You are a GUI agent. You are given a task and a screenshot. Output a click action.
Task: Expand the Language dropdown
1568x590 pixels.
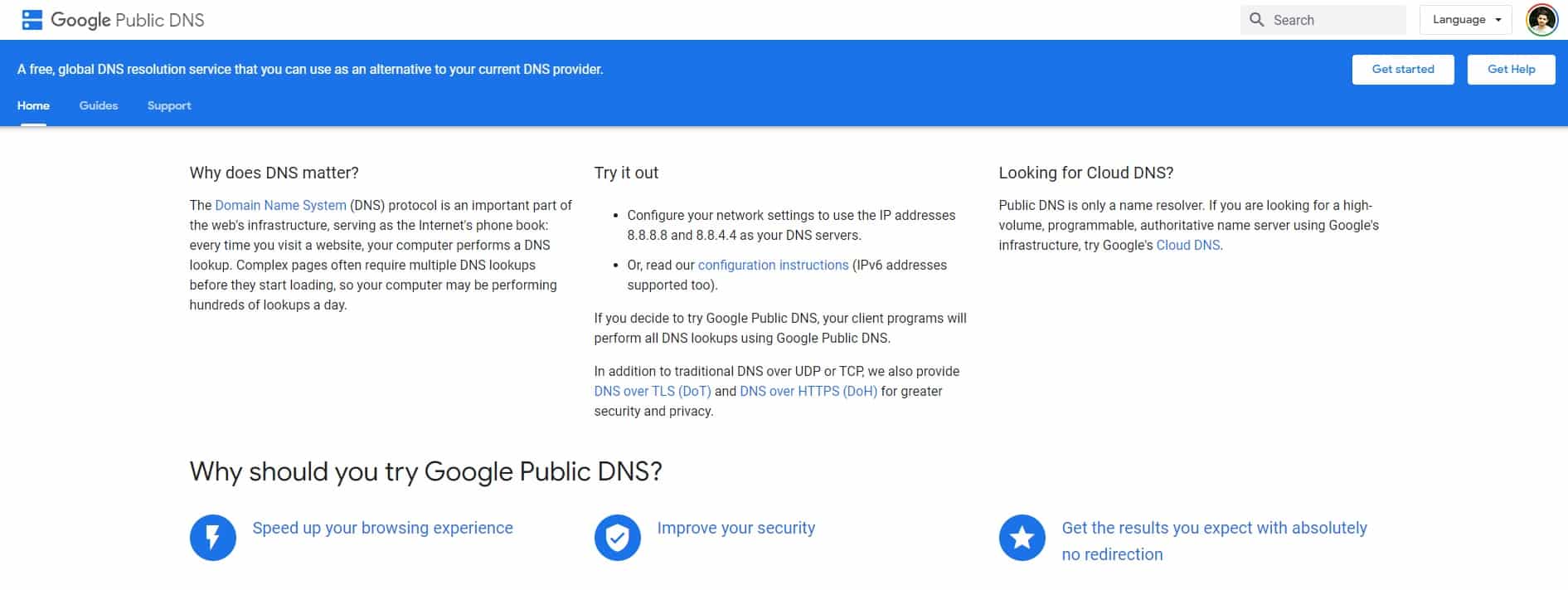click(x=1466, y=20)
